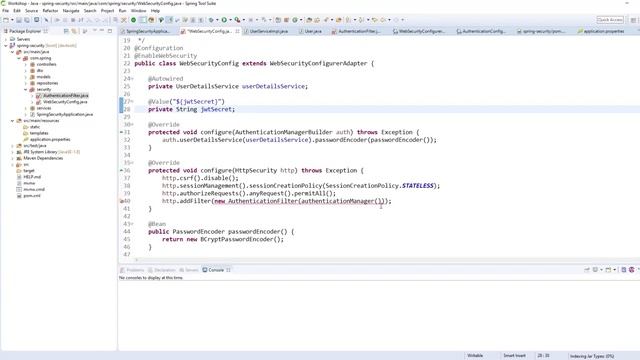This screenshot has height=360, width=640.
Task: Switch to spring-security/pom editor tab
Action: point(543,31)
